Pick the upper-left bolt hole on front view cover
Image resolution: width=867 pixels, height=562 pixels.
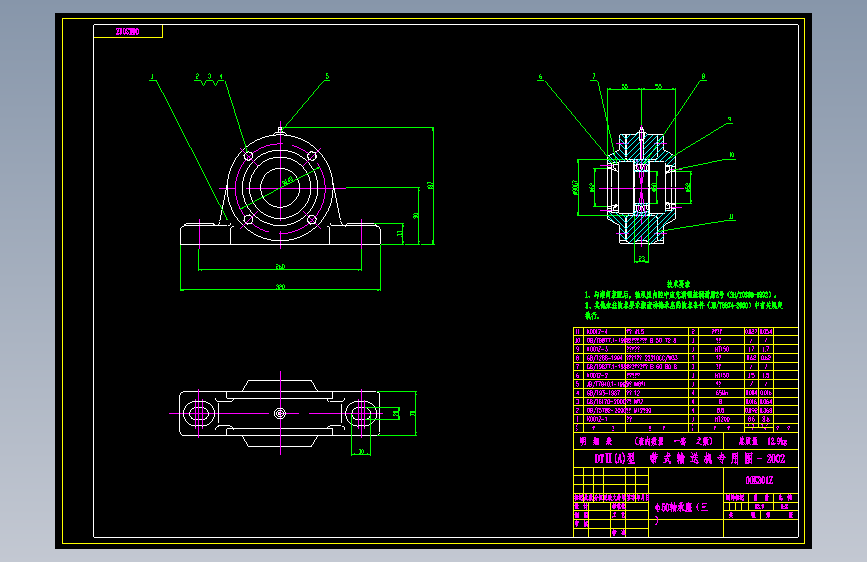pos(248,155)
